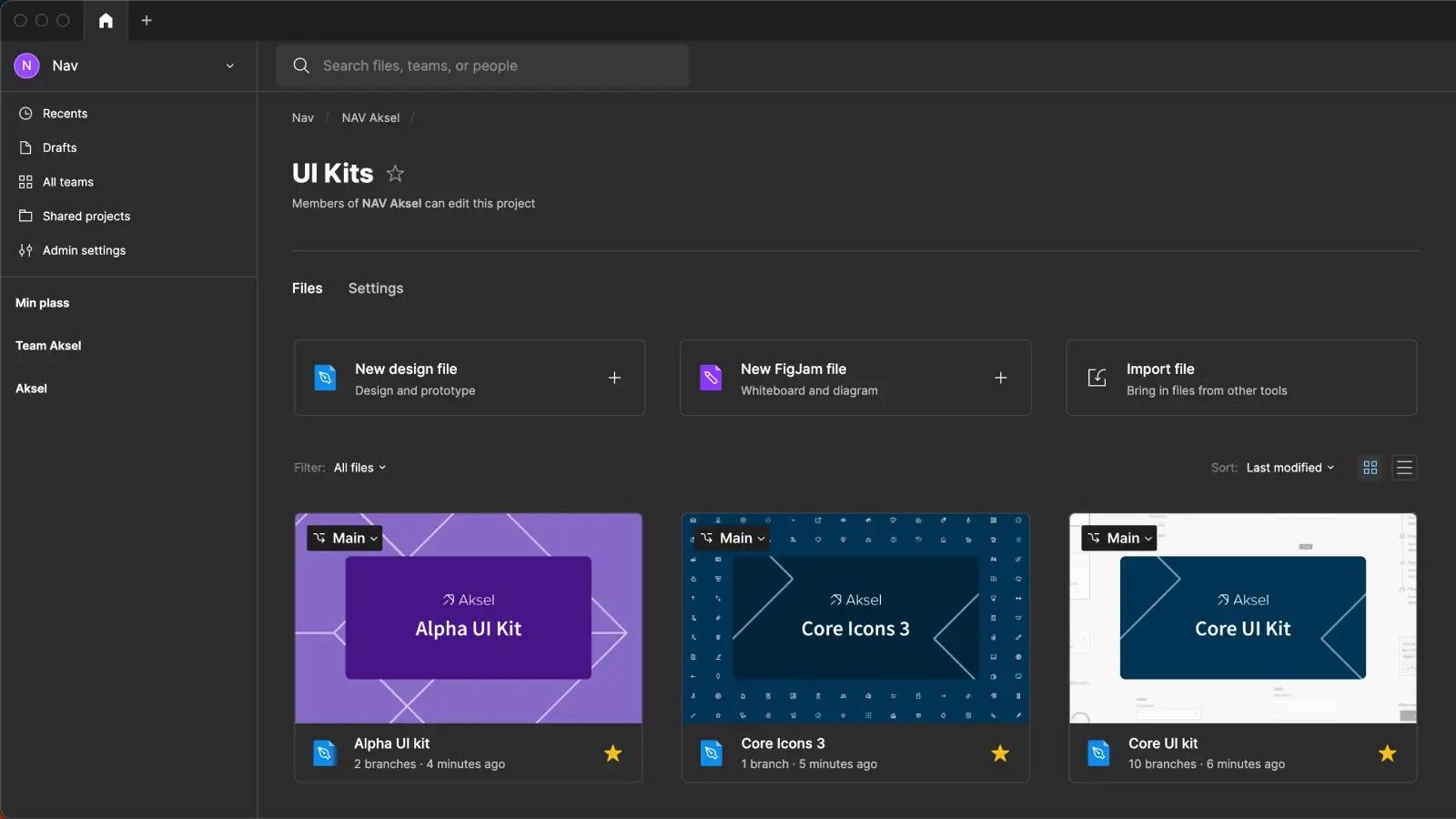The height and width of the screenshot is (819, 1456).
Task: Click the Nav breadcrumb link
Action: click(303, 118)
